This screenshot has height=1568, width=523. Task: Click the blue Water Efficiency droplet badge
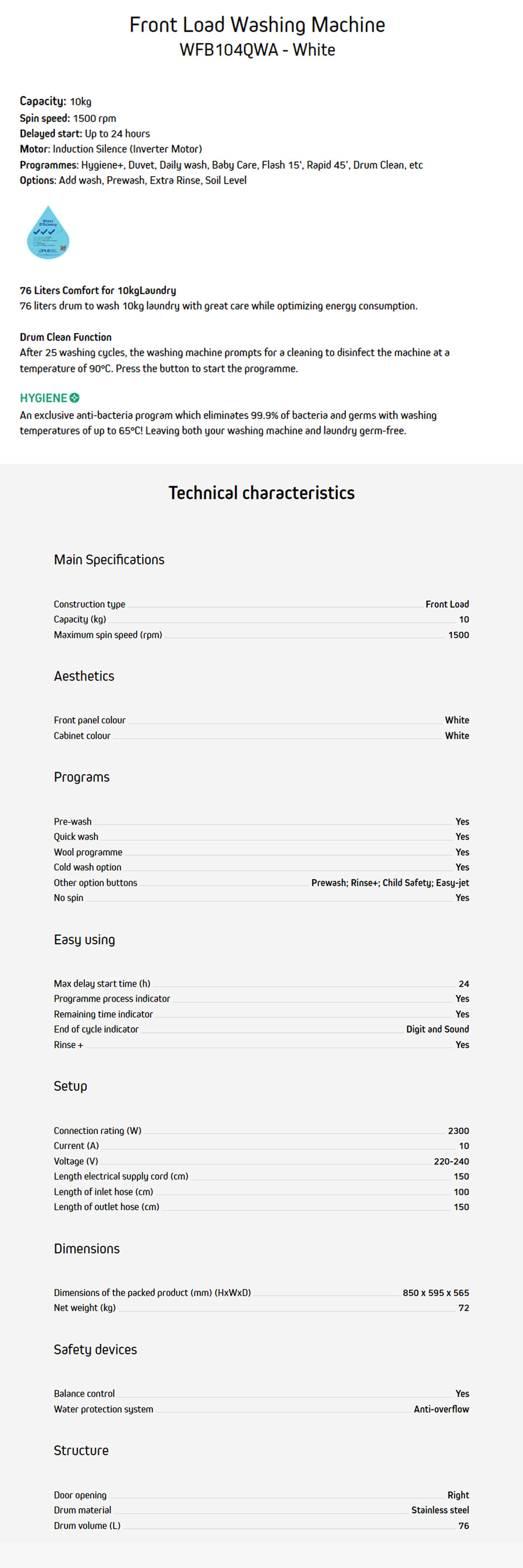click(48, 233)
